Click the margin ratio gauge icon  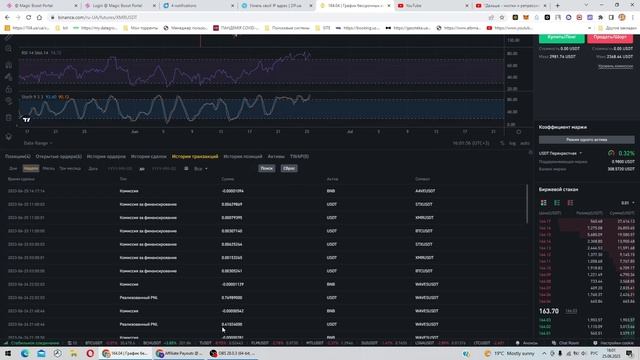point(611,153)
